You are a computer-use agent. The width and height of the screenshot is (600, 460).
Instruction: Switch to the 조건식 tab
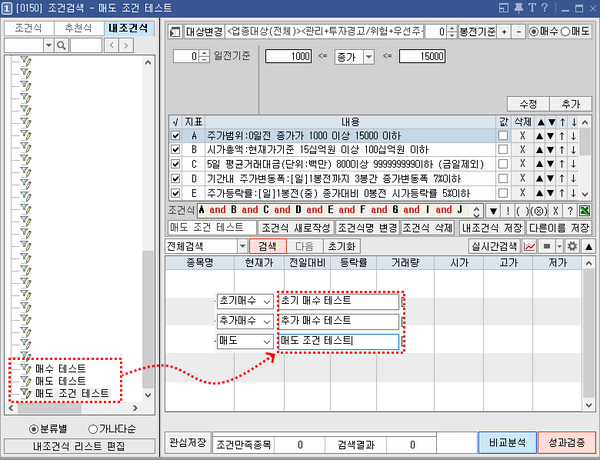coord(26,28)
